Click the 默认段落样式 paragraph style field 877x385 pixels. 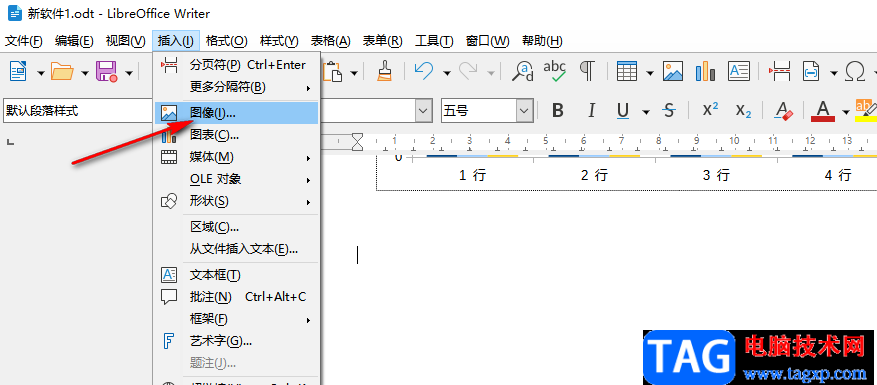pyautogui.click(x=78, y=111)
